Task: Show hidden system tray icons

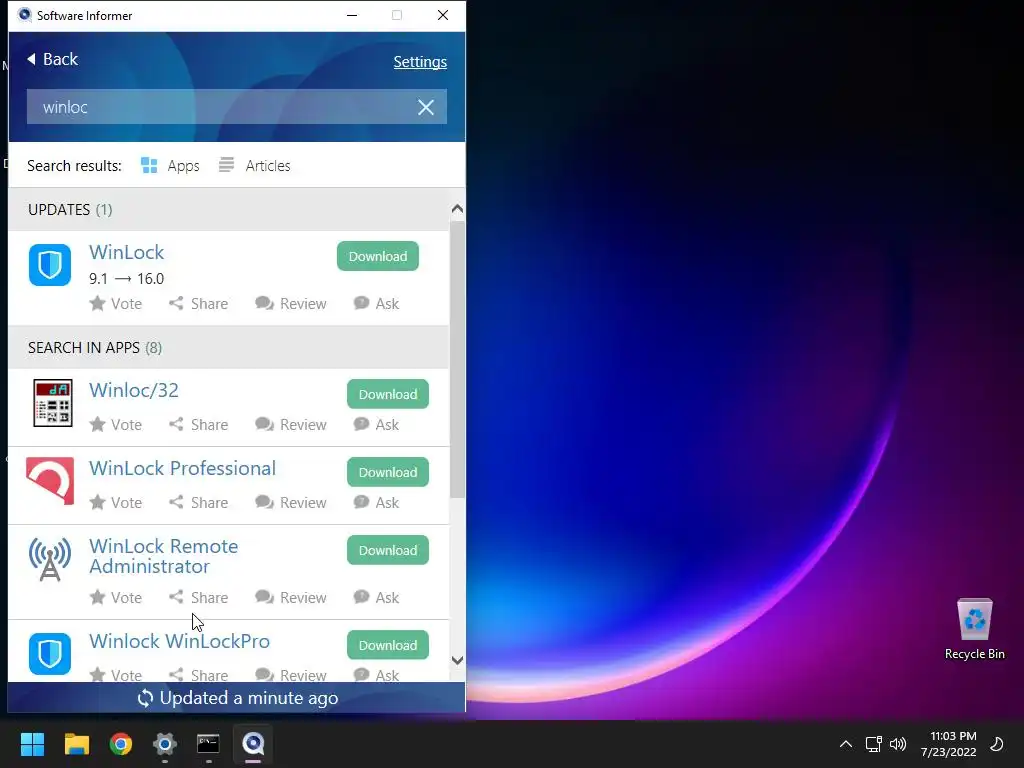Action: point(846,744)
